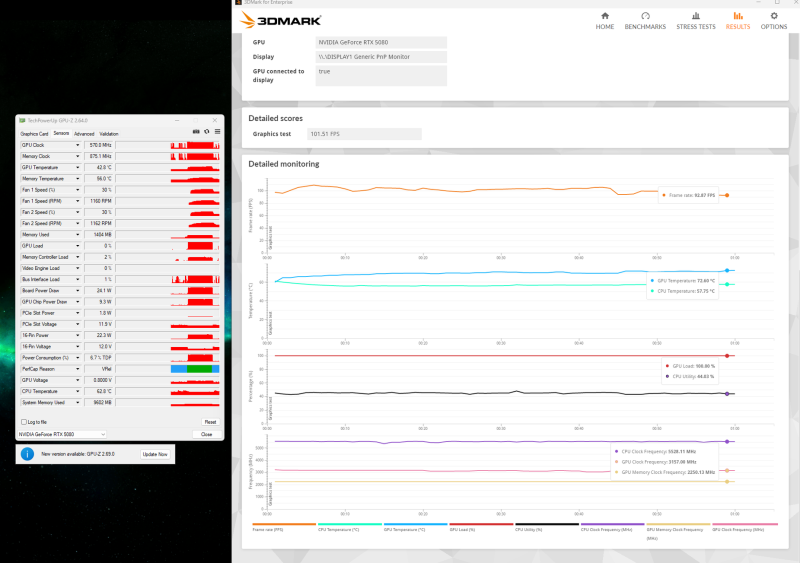
Task: Open the PerfCap Reason dropdown arrow
Action: click(78, 369)
